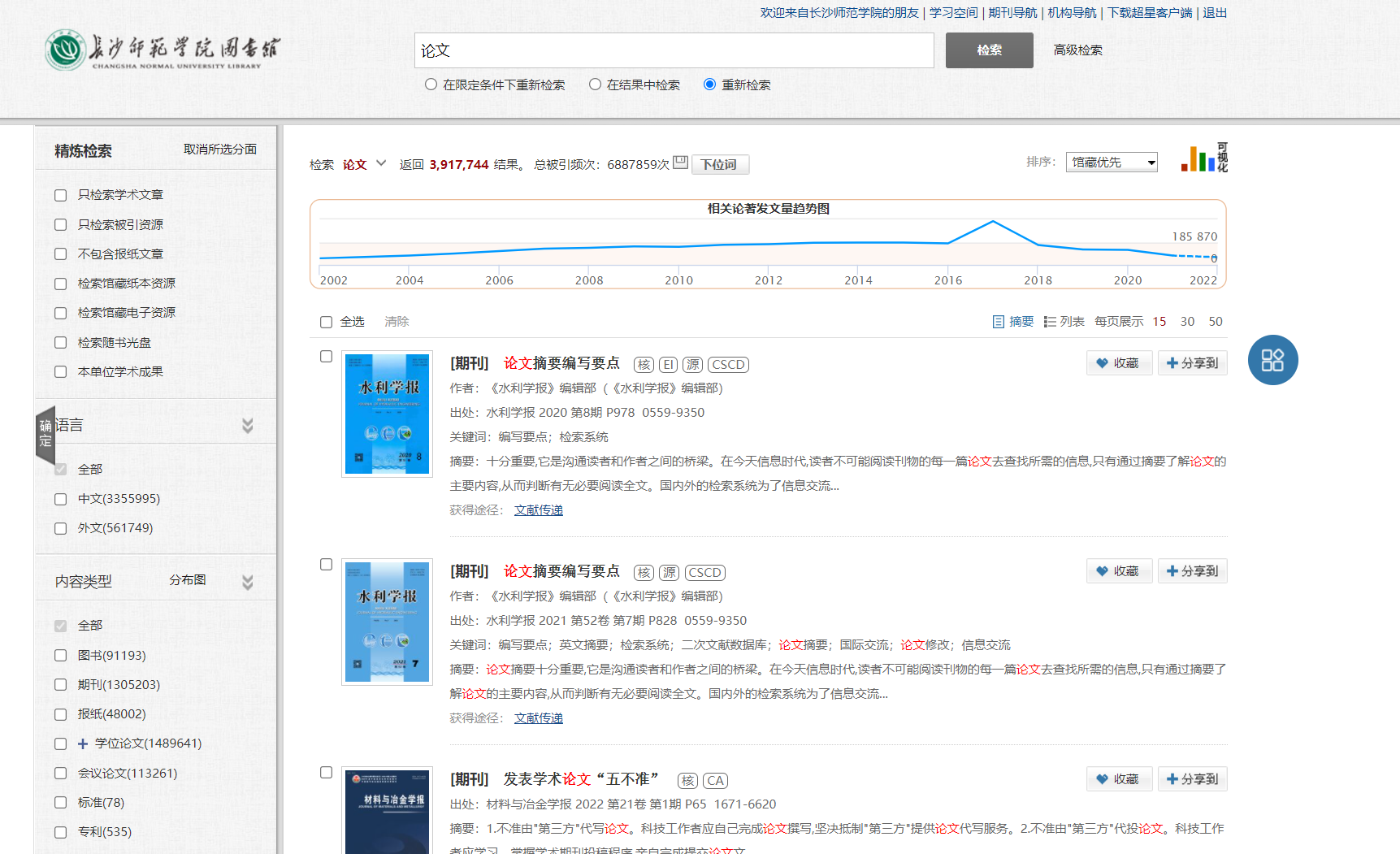Expand 学位论文 with the plus icon
Image resolution: width=1400 pixels, height=854 pixels.
(x=83, y=743)
